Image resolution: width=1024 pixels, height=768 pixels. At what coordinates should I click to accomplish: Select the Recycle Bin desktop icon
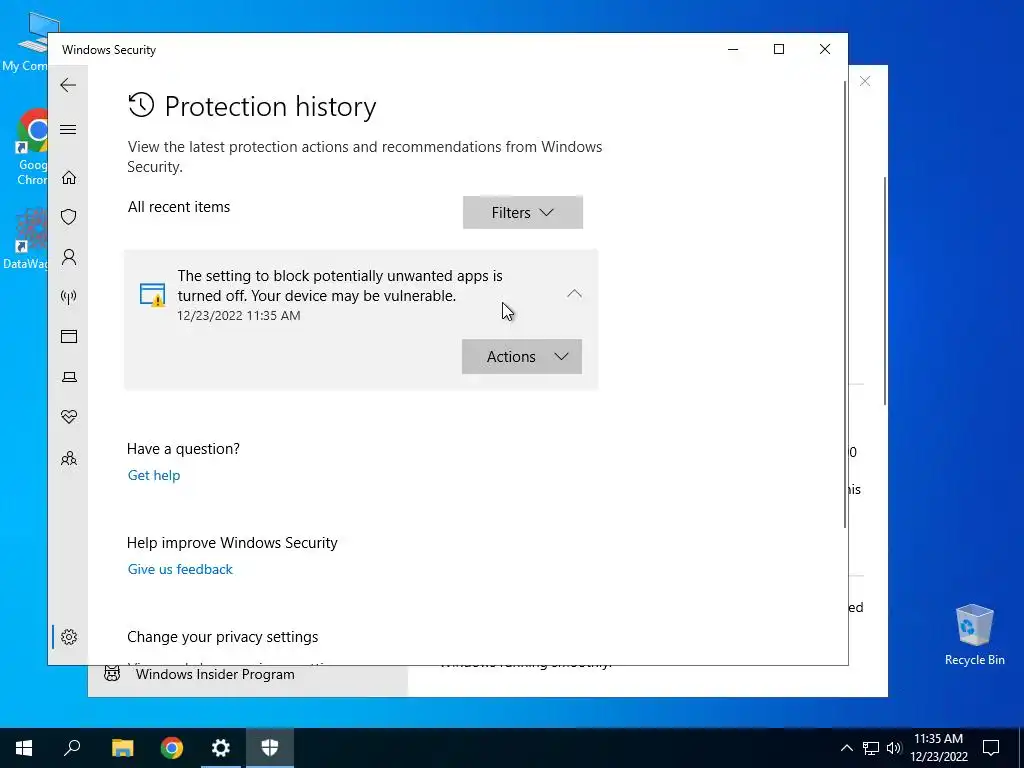point(974,634)
